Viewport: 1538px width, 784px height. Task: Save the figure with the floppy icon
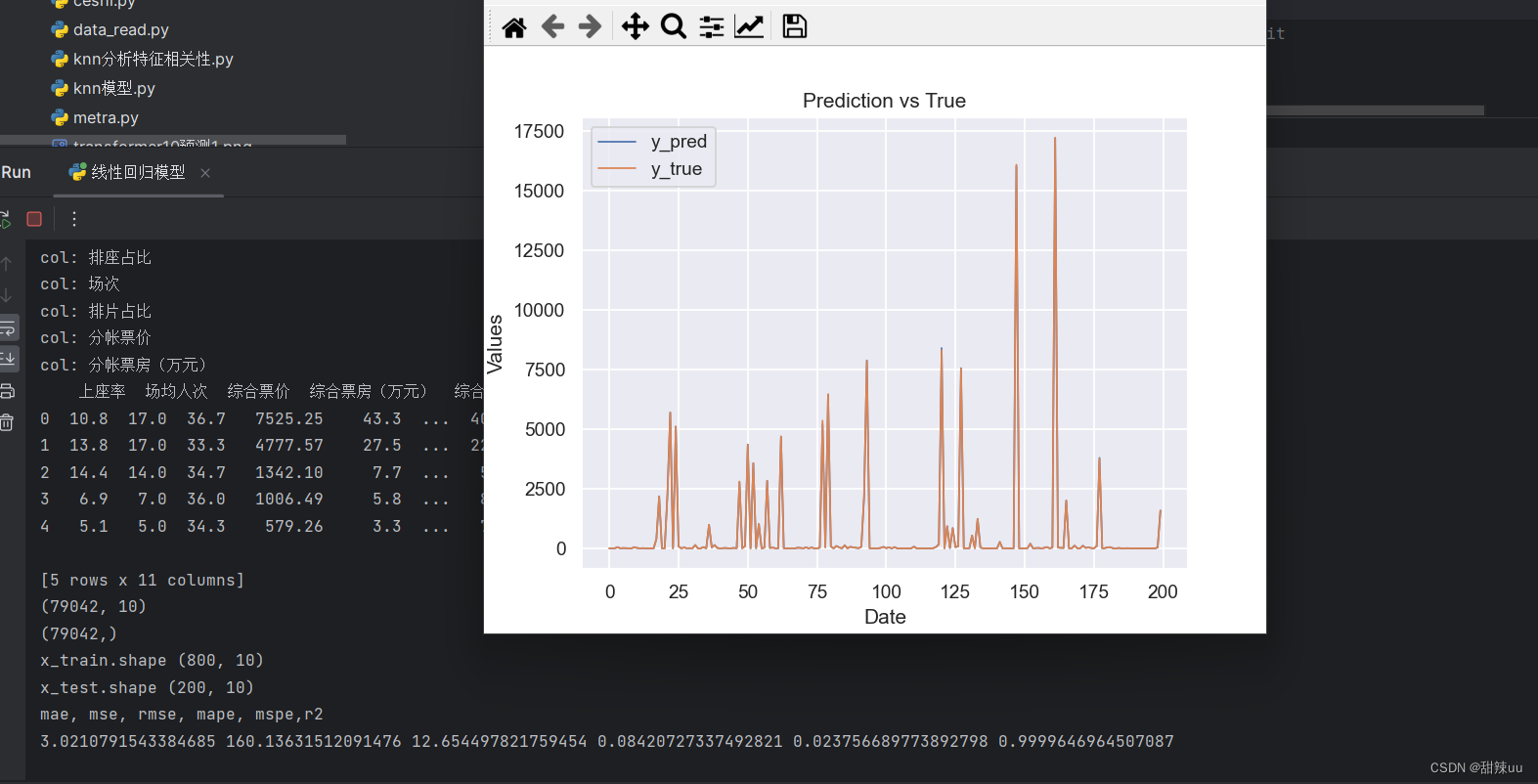click(x=795, y=26)
